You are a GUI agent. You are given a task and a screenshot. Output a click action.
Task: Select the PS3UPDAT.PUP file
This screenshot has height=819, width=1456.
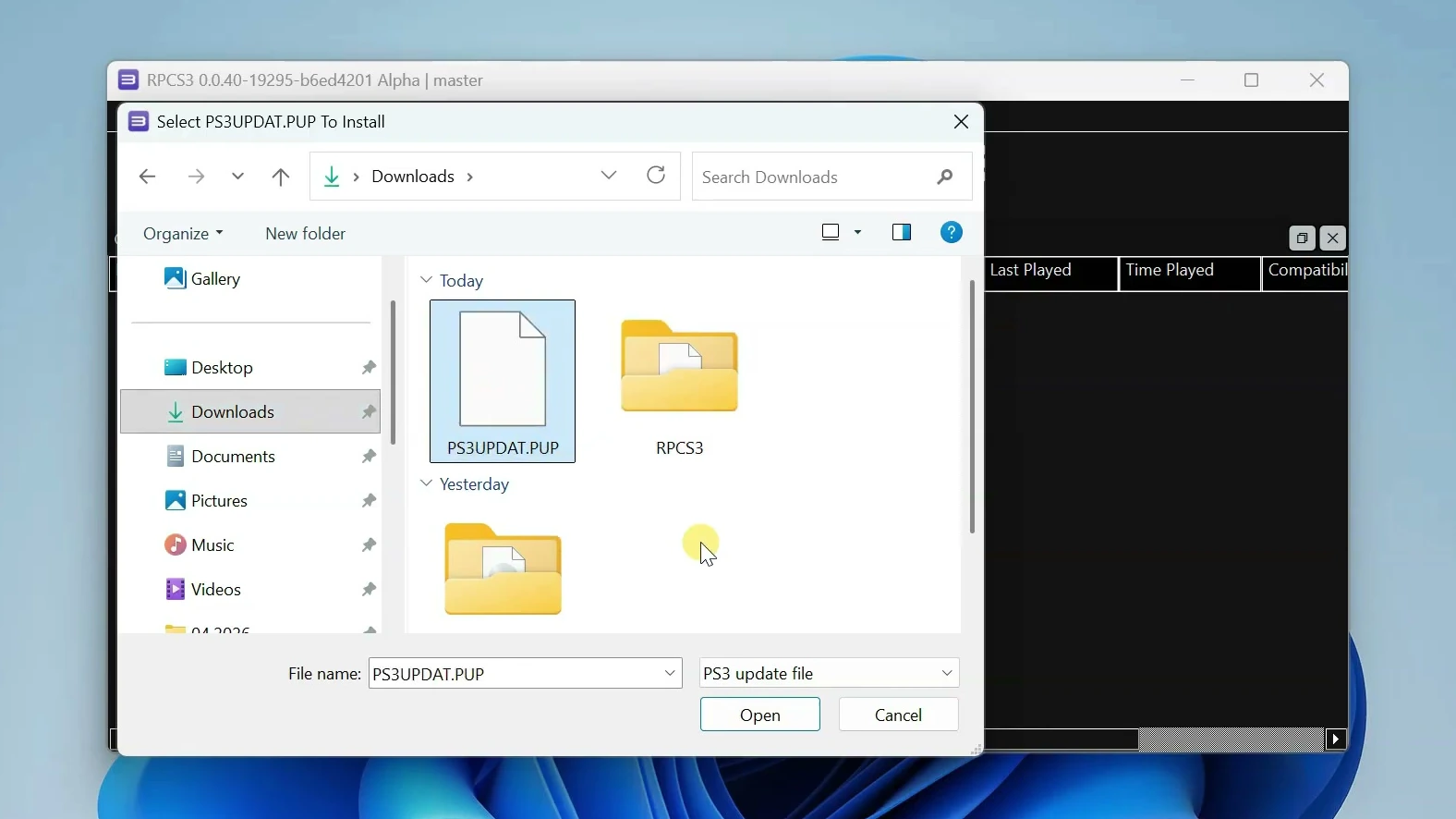(503, 381)
